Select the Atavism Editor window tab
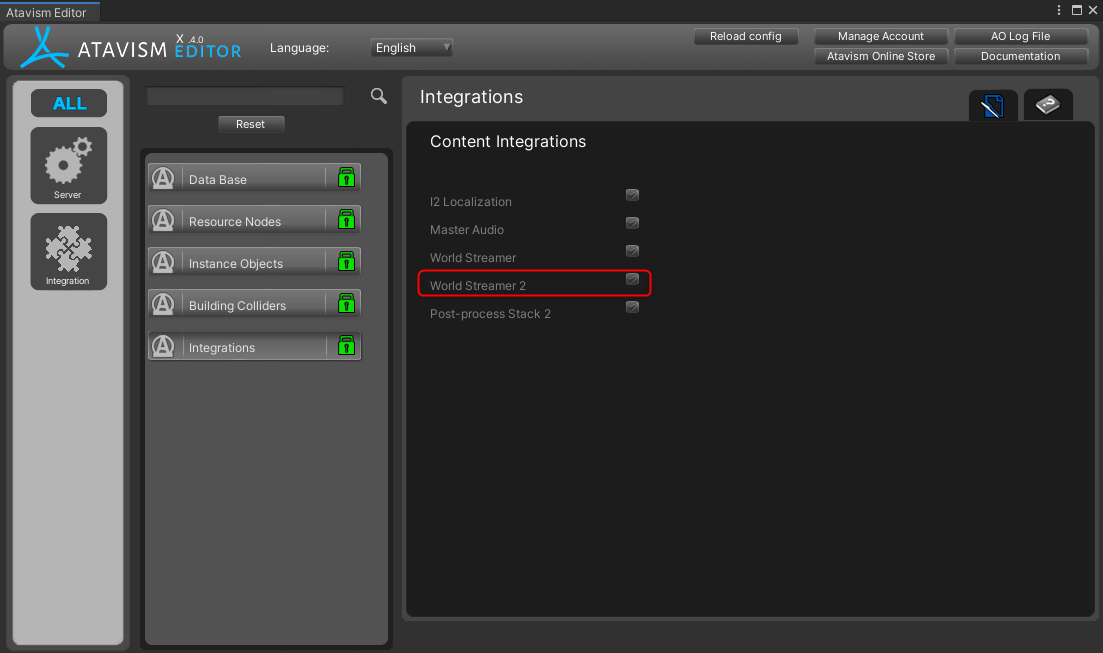The image size is (1103, 653). (47, 12)
